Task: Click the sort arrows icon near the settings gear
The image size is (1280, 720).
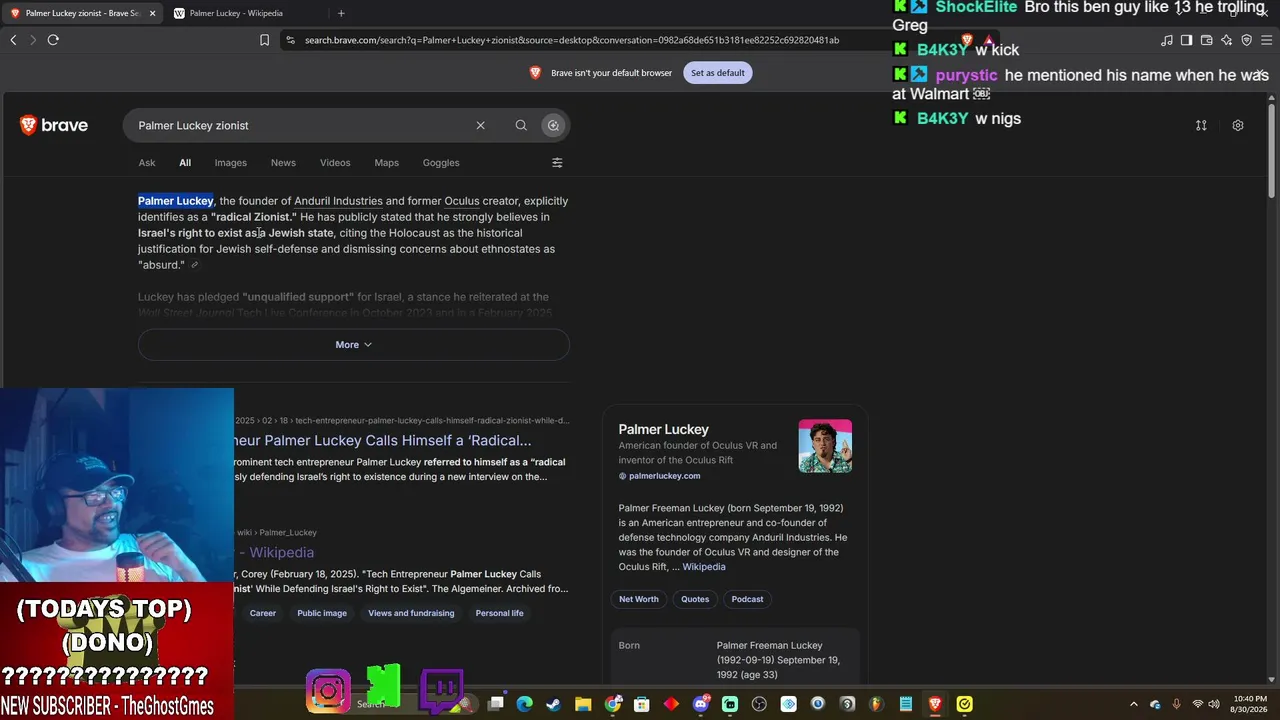Action: (x=1201, y=125)
